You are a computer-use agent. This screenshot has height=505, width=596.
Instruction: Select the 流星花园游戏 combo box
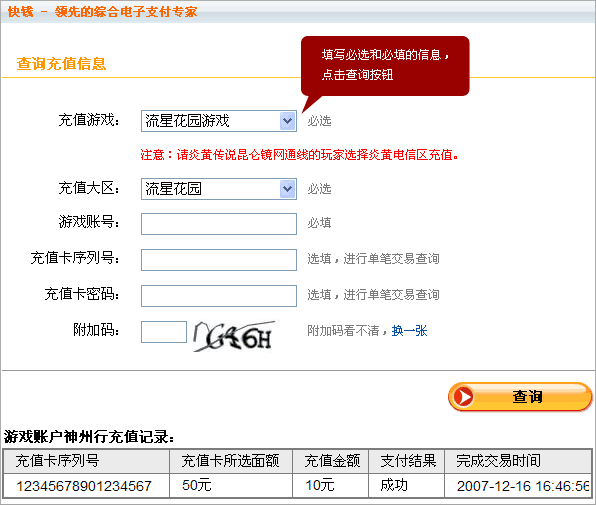click(219, 121)
